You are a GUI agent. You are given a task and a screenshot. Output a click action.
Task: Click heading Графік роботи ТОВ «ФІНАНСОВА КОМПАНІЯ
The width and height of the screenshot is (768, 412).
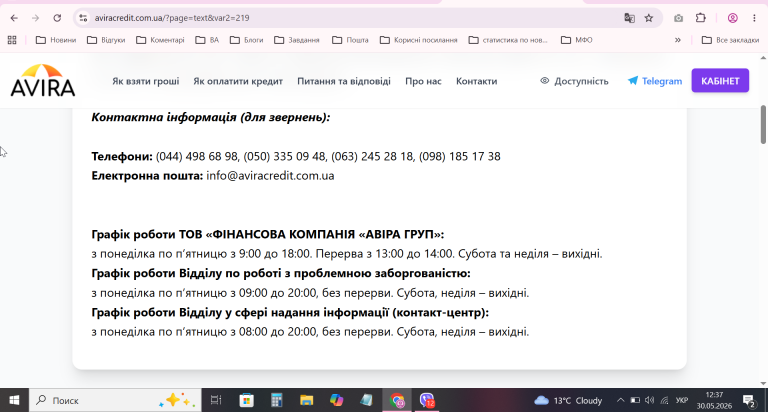coord(268,235)
